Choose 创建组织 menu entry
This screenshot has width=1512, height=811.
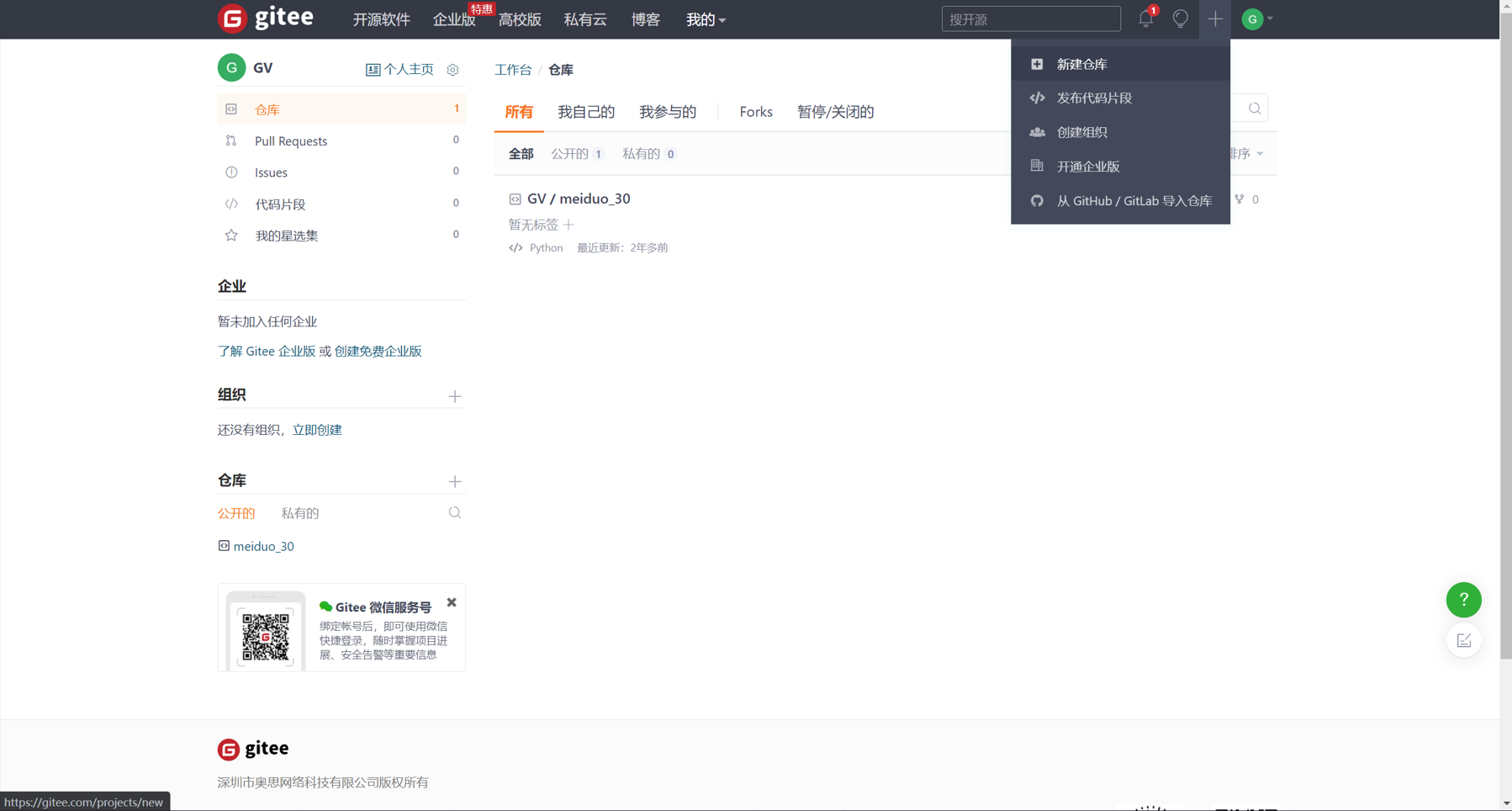click(1120, 132)
